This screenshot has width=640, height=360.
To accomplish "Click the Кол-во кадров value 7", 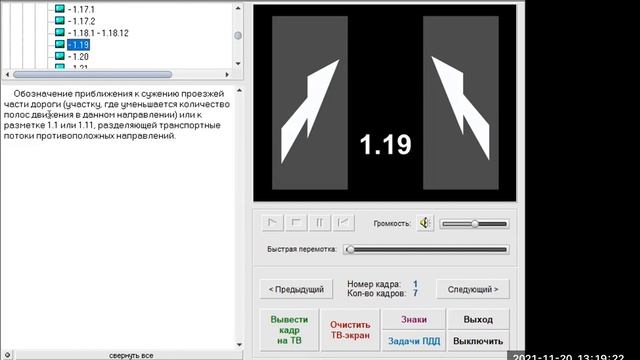I will [x=415, y=293].
